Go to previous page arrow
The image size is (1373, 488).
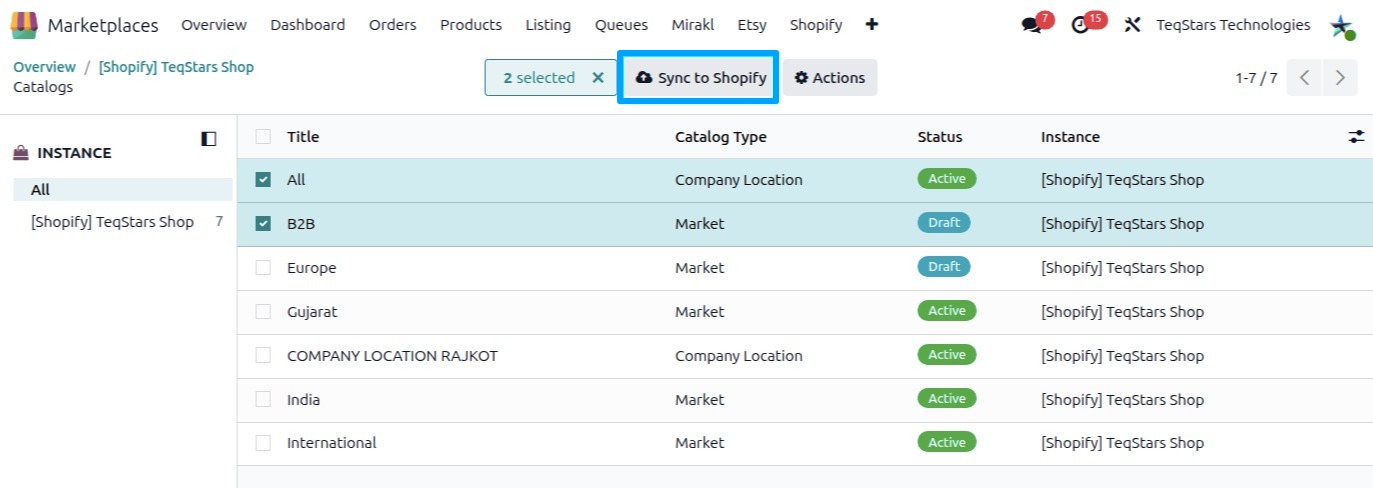[x=1304, y=78]
